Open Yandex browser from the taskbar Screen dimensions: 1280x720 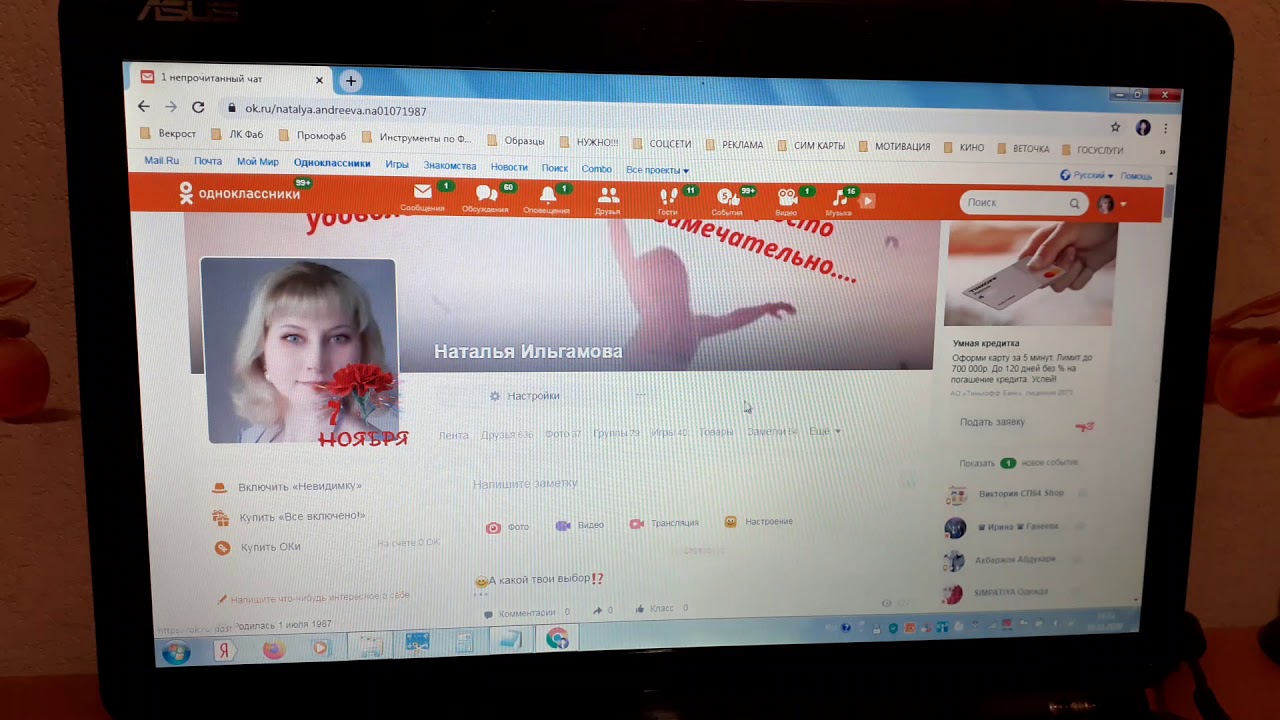(224, 651)
